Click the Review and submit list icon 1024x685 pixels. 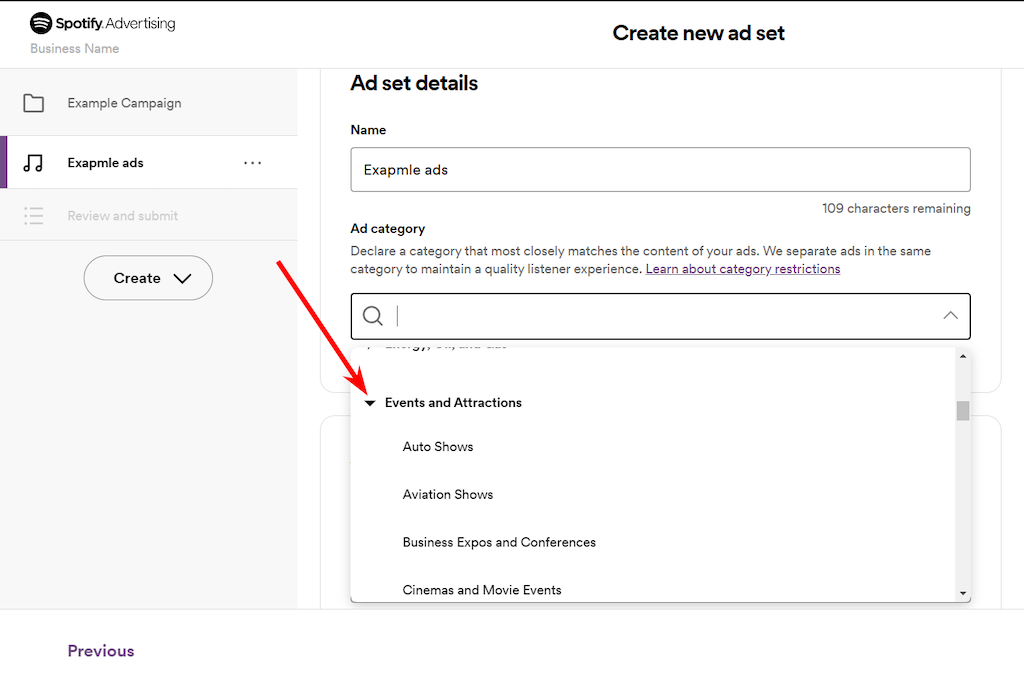click(33, 215)
